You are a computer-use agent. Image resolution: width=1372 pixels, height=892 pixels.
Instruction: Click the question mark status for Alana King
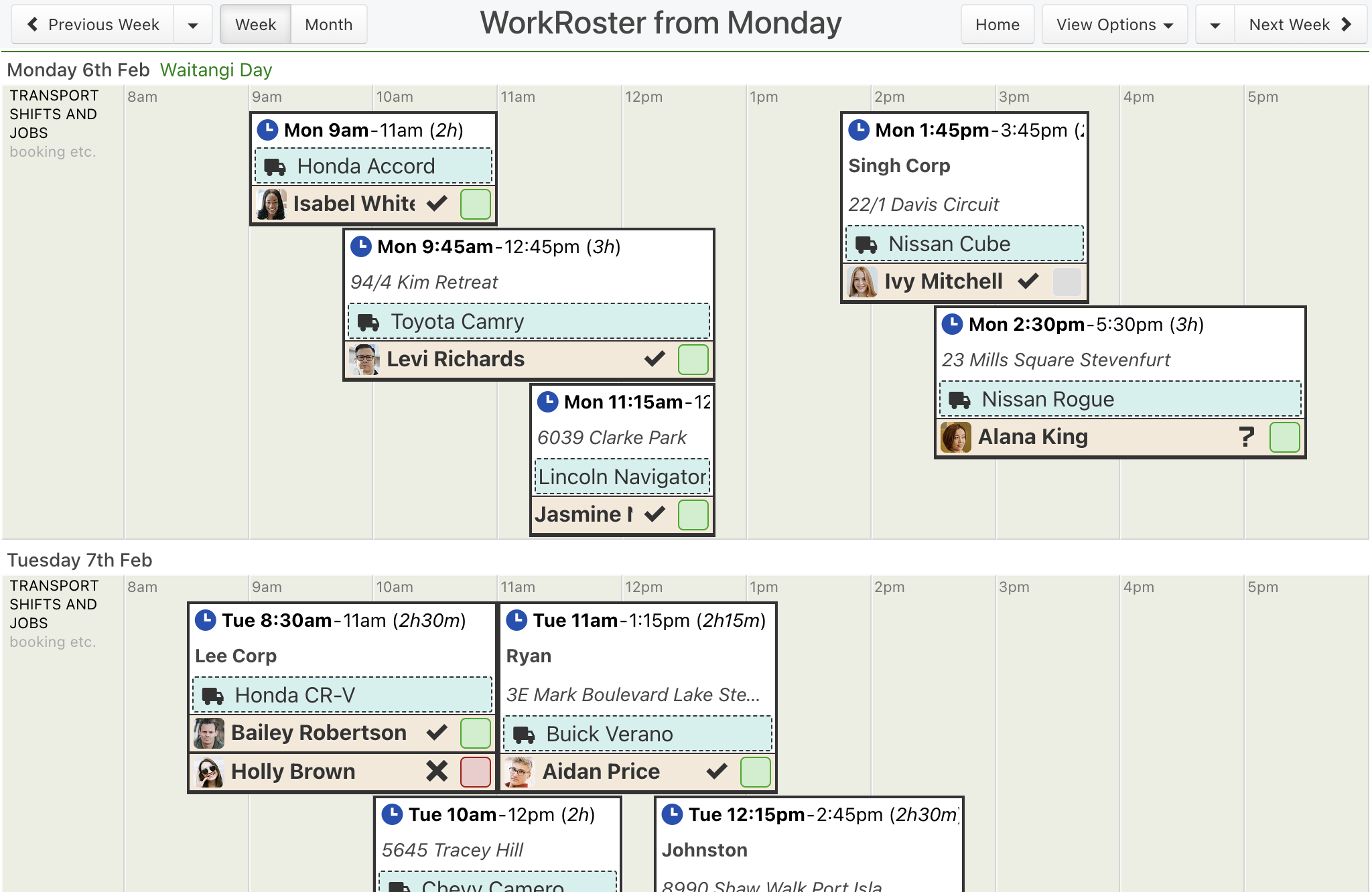pos(1246,437)
